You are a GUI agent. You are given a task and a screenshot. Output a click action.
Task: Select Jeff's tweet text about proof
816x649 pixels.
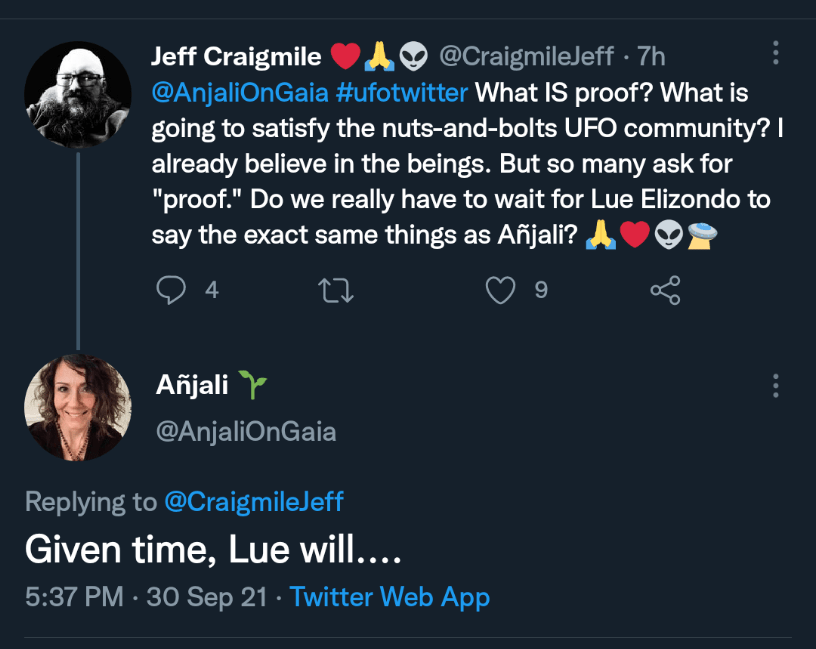[460, 165]
